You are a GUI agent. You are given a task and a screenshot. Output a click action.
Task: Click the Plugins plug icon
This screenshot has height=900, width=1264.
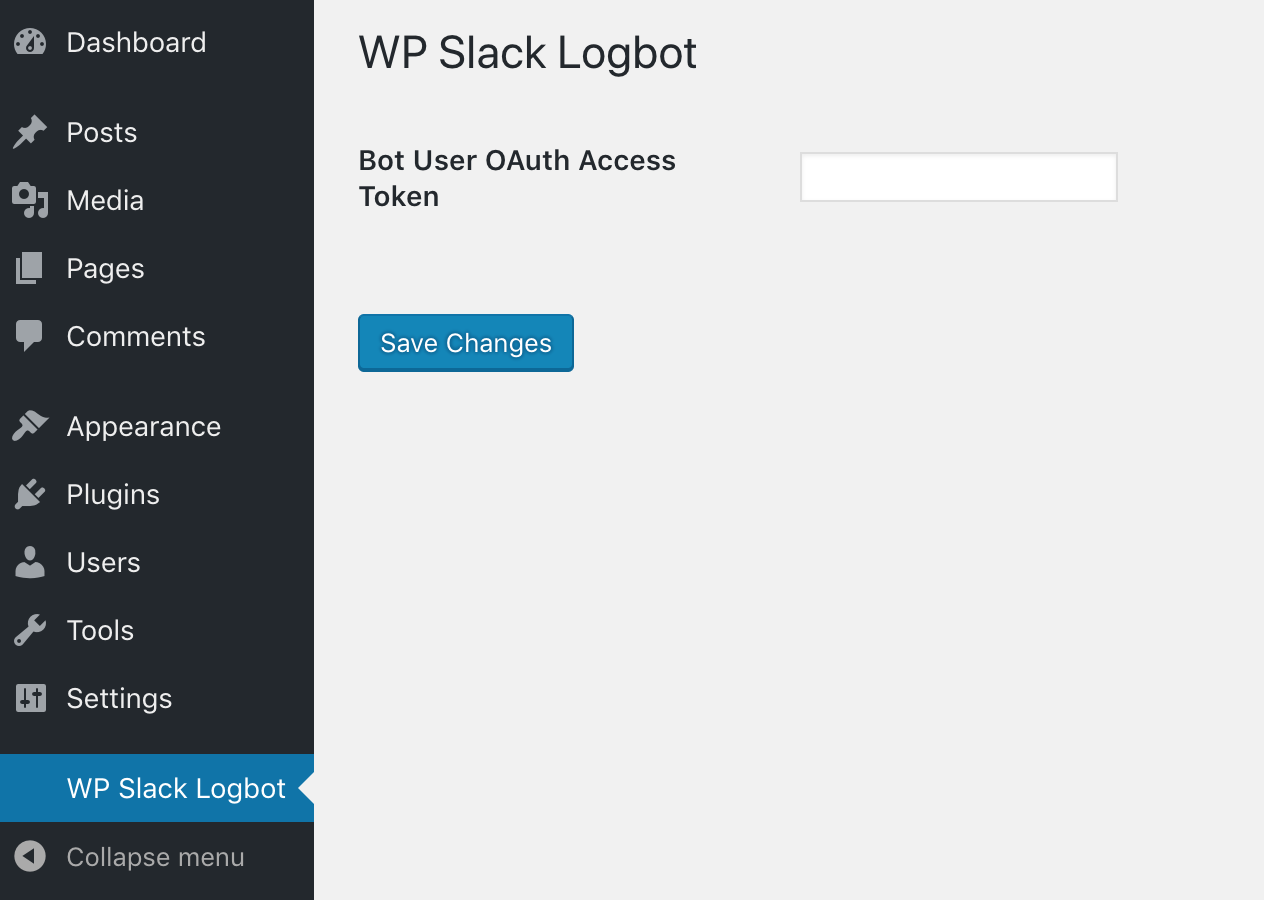coord(30,494)
